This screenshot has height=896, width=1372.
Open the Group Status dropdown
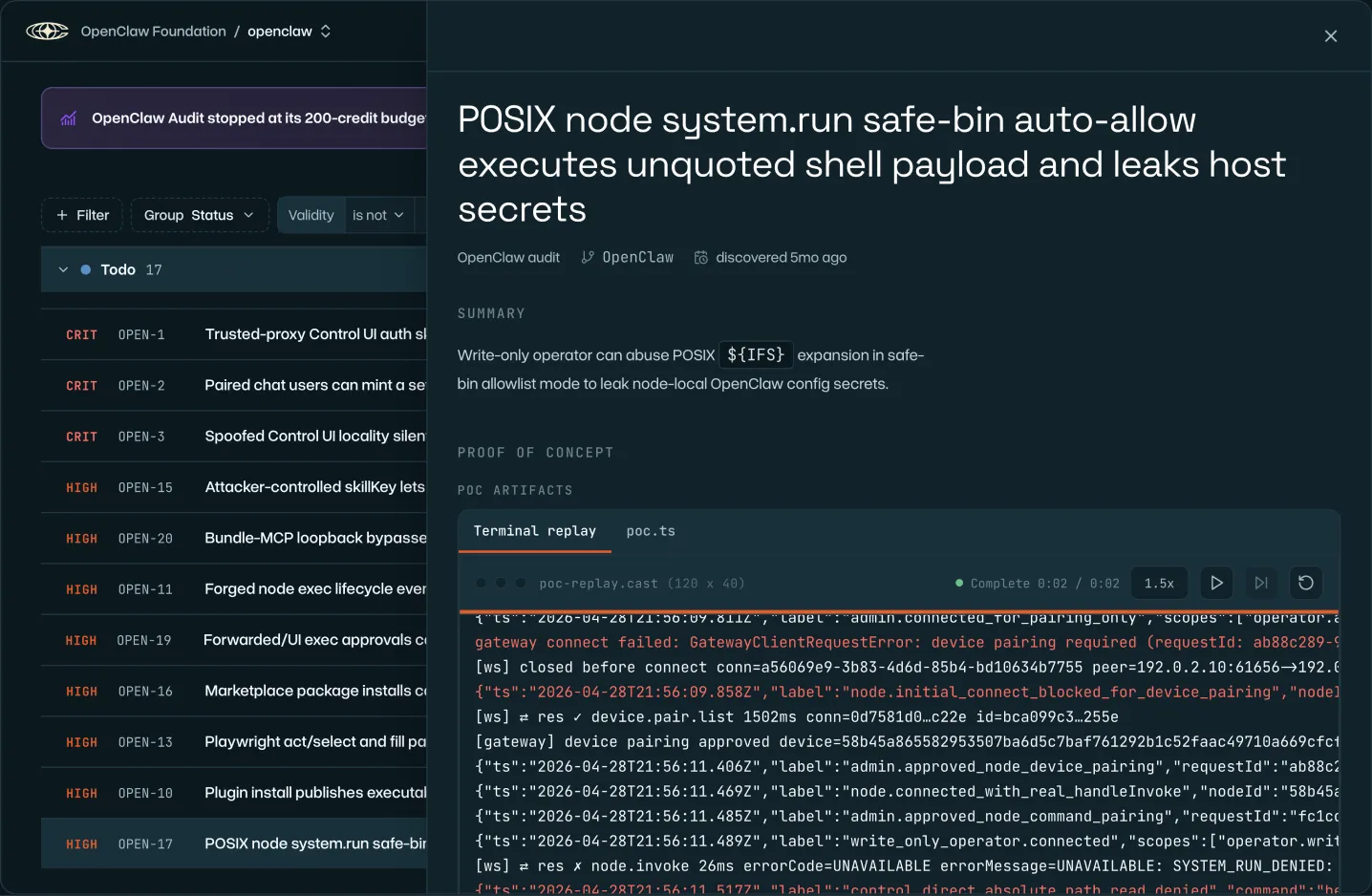pyautogui.click(x=199, y=215)
